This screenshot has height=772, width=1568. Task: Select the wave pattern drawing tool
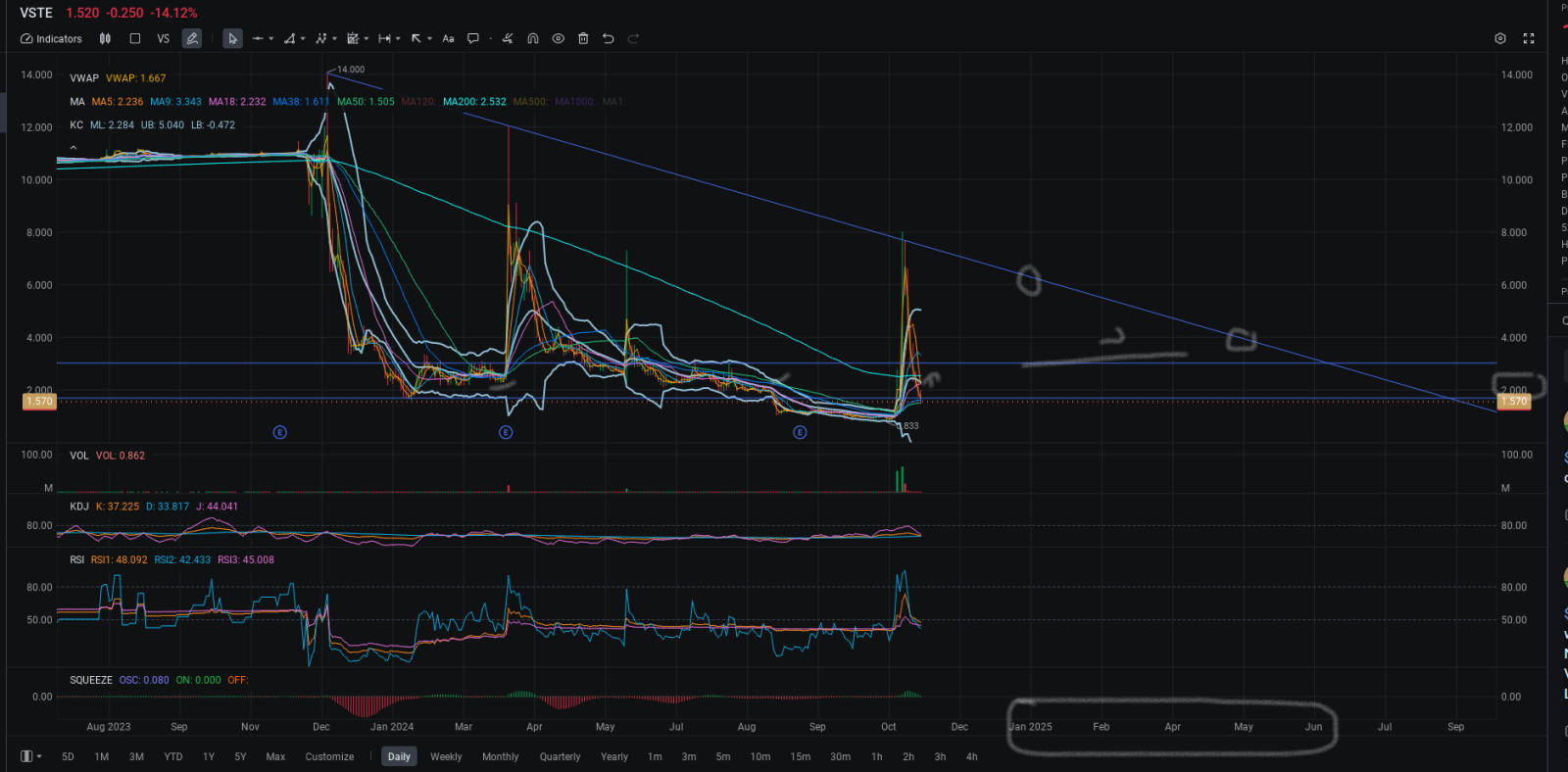click(x=320, y=39)
